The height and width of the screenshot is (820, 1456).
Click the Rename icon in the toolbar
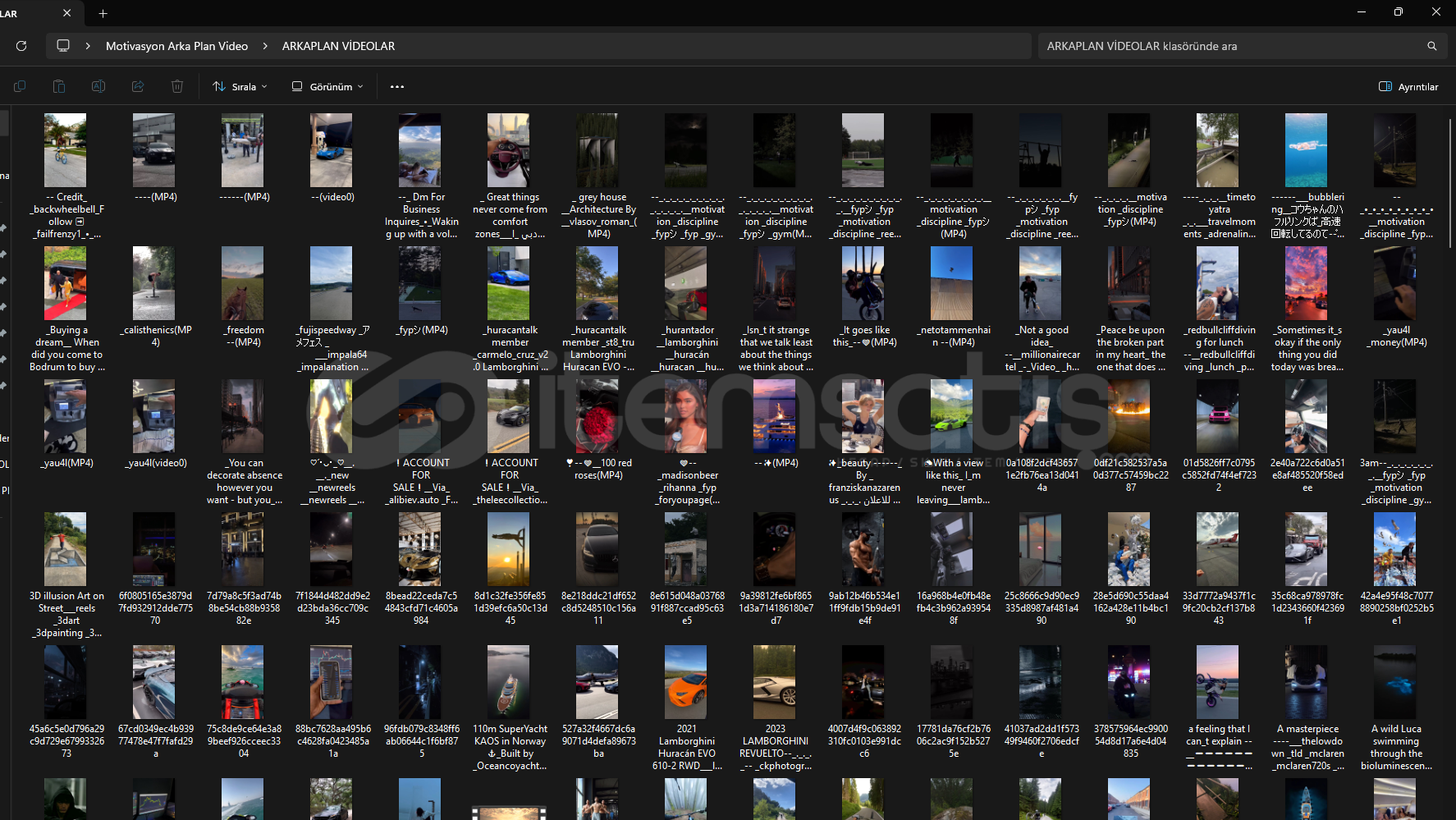[98, 86]
